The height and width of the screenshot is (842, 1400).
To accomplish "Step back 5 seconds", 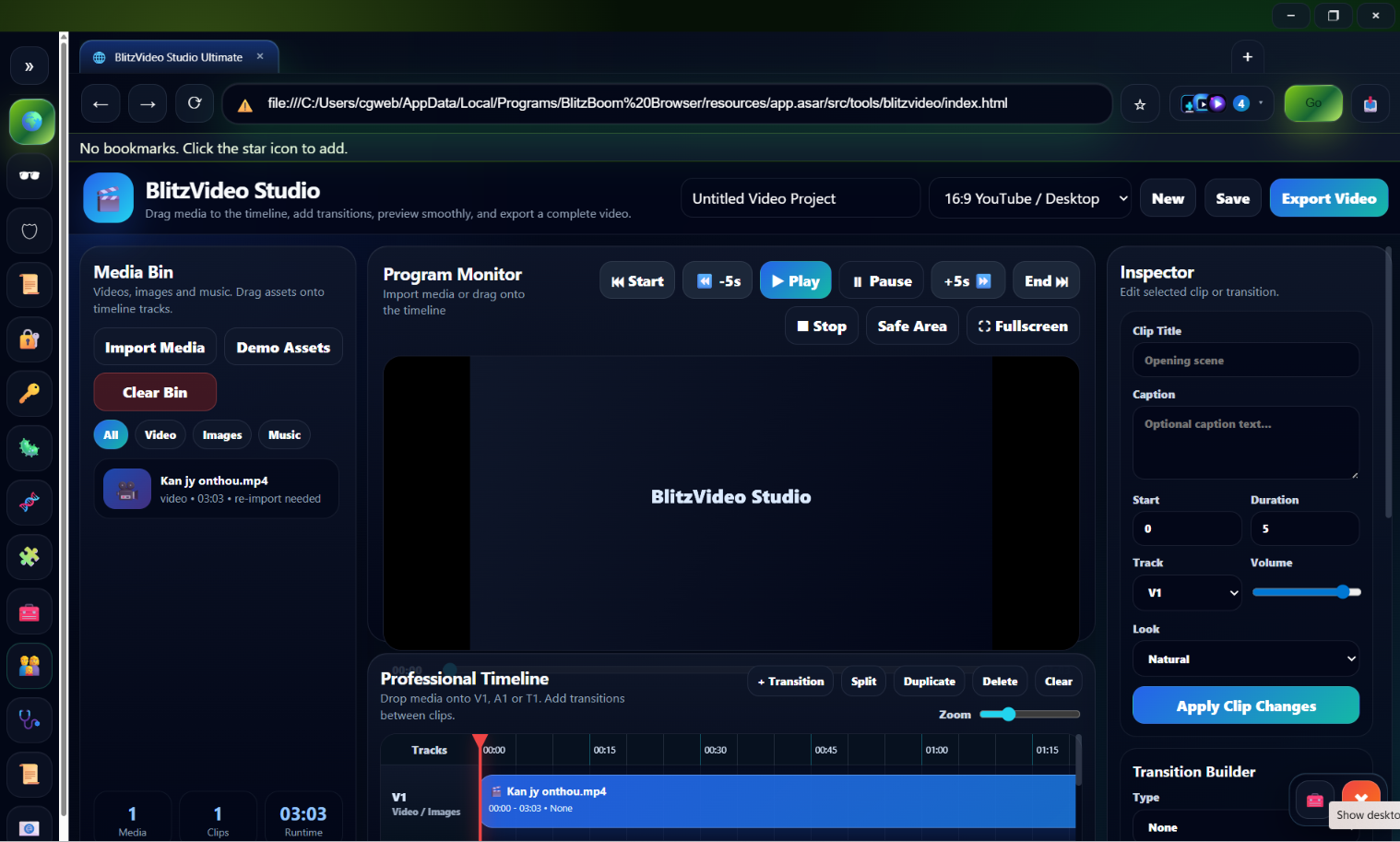I will pyautogui.click(x=718, y=280).
